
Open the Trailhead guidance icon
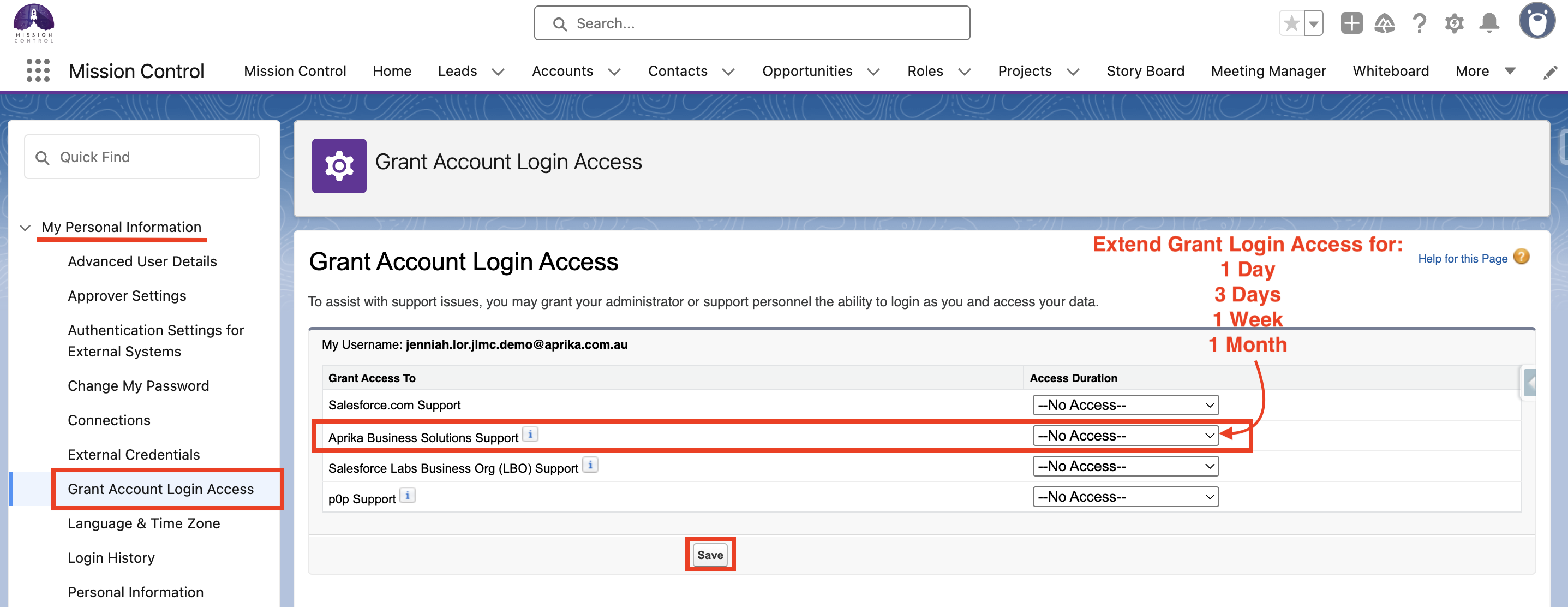coord(1384,23)
